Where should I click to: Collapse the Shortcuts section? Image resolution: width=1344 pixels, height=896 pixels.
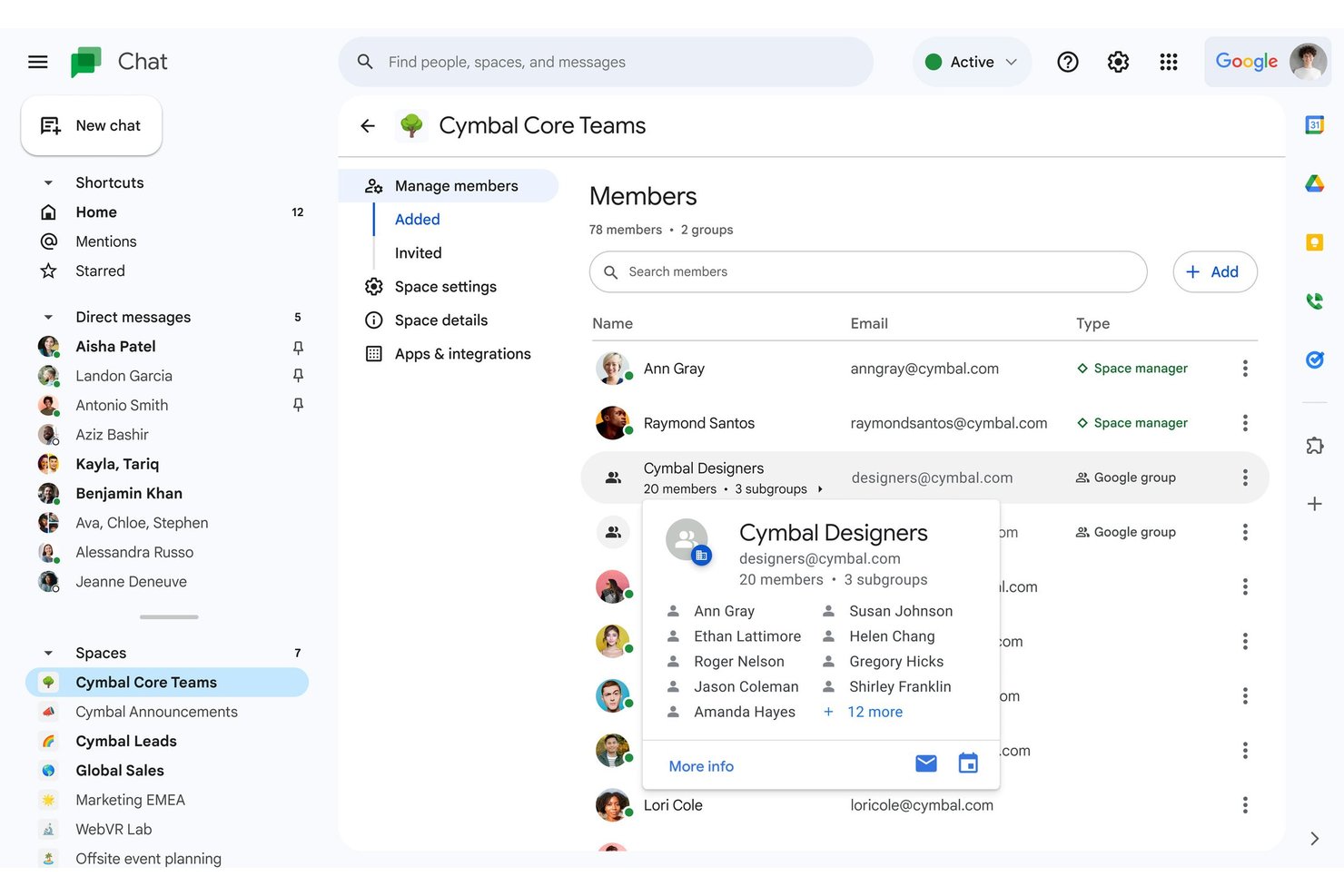48,182
